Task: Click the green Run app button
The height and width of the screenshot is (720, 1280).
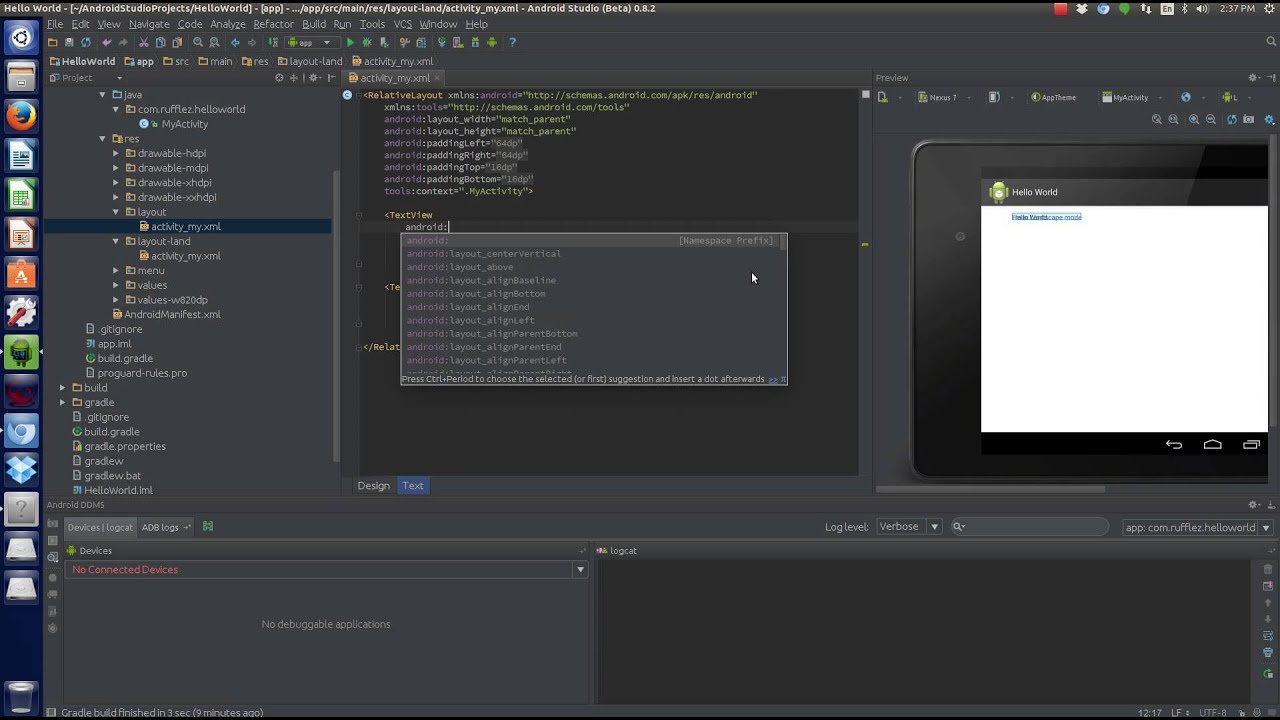Action: (x=350, y=42)
